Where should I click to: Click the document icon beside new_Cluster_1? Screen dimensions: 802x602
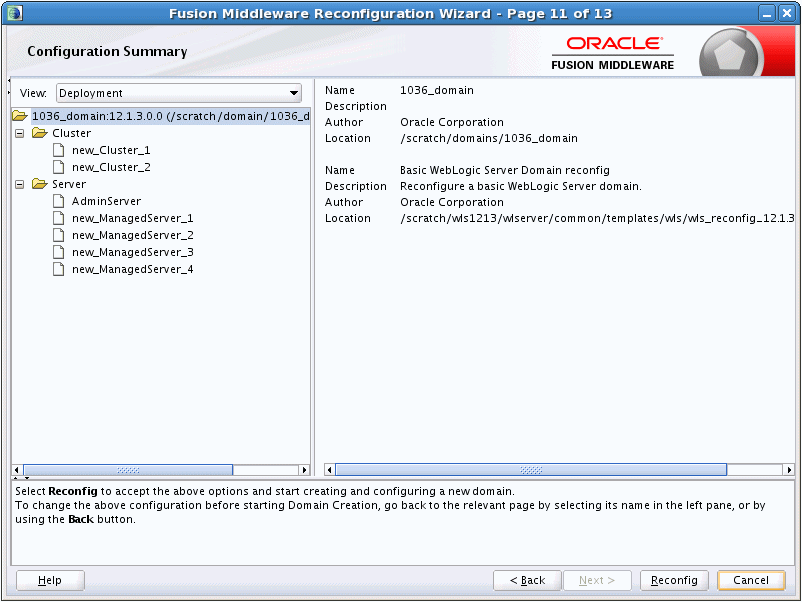(59, 150)
